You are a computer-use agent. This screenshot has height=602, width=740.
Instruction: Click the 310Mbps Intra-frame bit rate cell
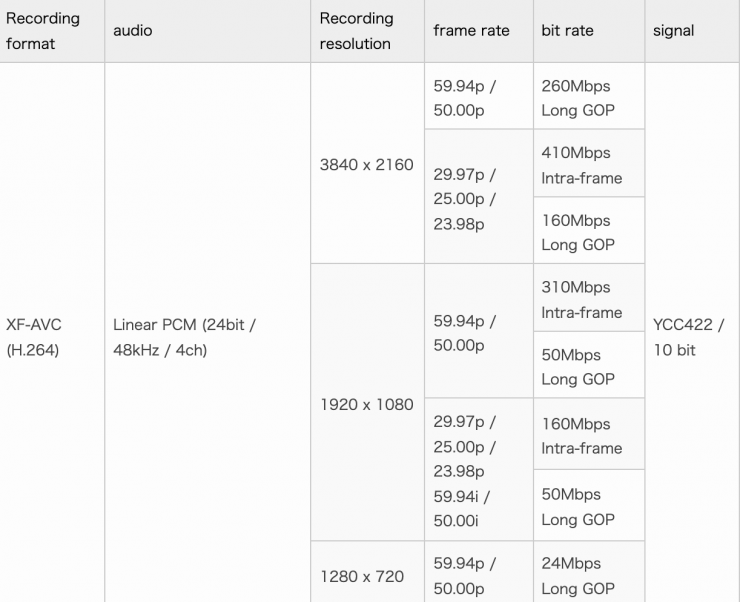pyautogui.click(x=581, y=299)
